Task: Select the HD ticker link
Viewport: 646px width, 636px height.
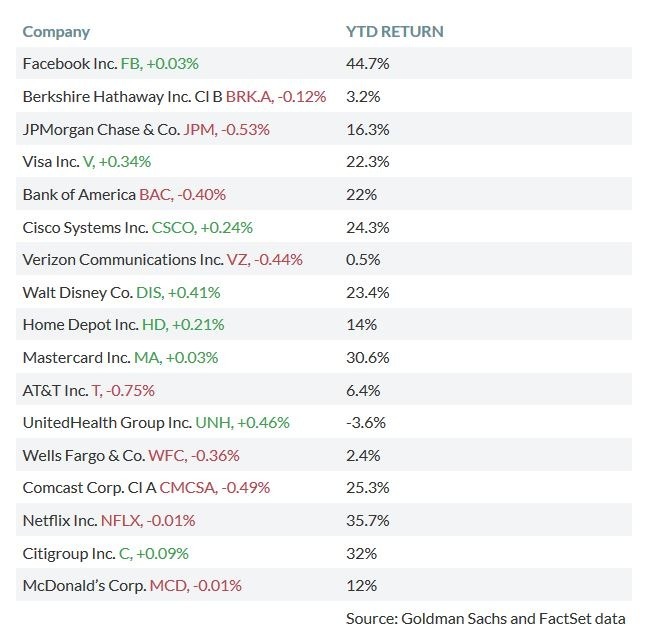Action: 154,324
